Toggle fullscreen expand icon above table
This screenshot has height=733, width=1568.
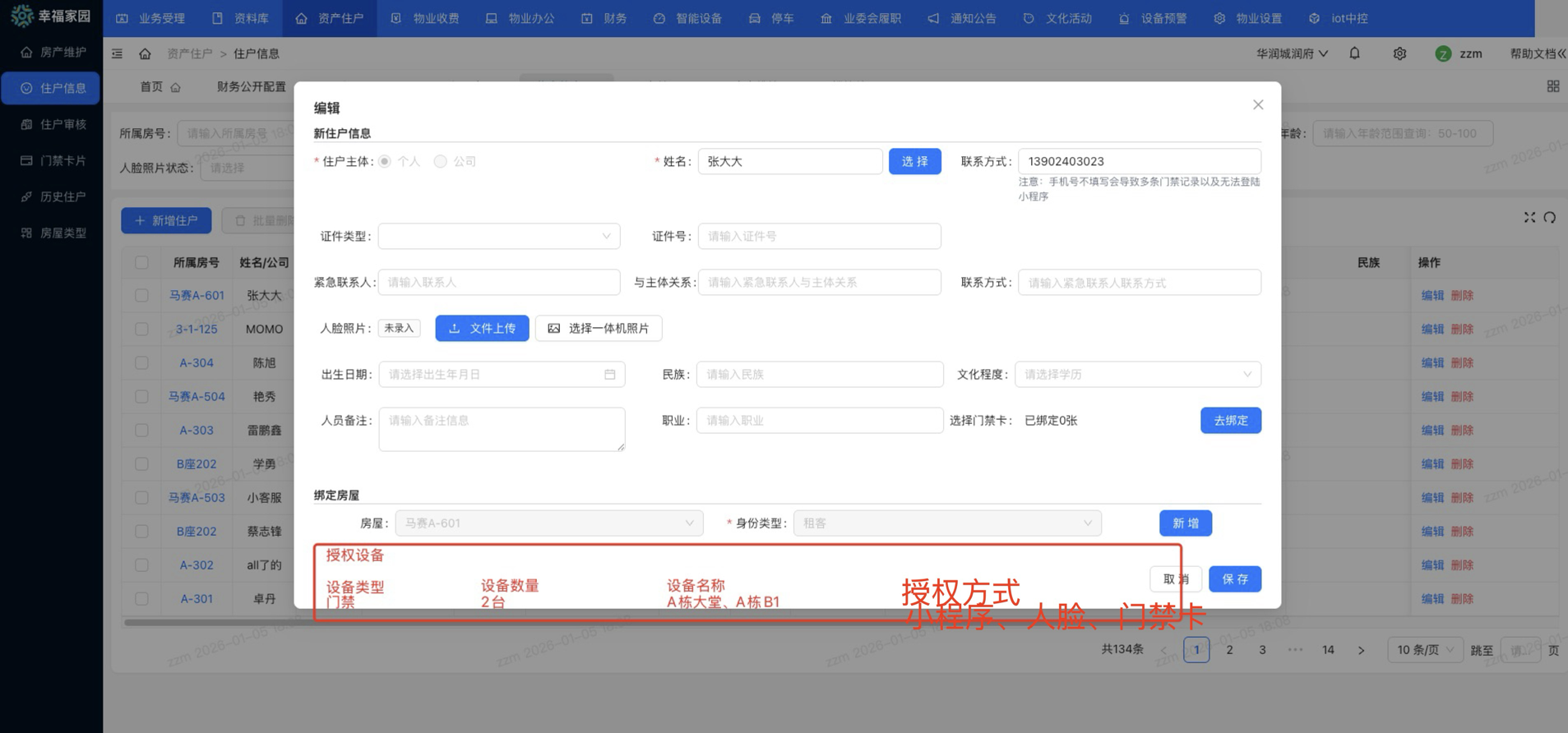tap(1529, 218)
